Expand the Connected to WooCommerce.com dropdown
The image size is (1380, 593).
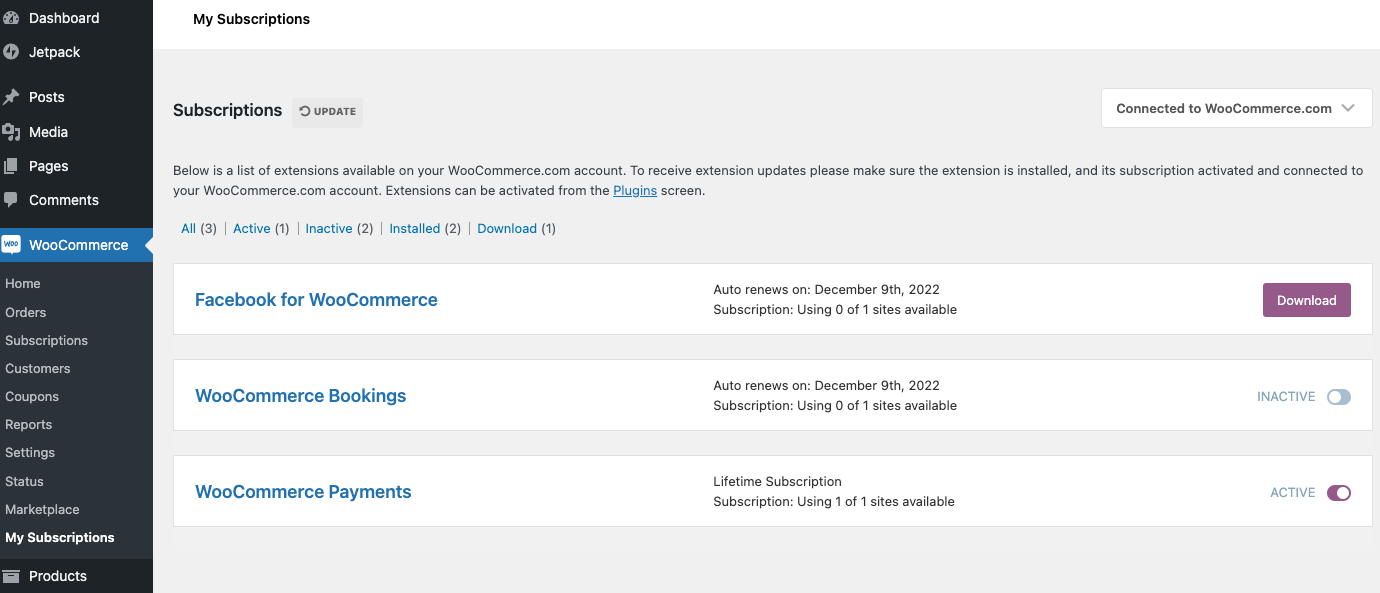[1236, 107]
